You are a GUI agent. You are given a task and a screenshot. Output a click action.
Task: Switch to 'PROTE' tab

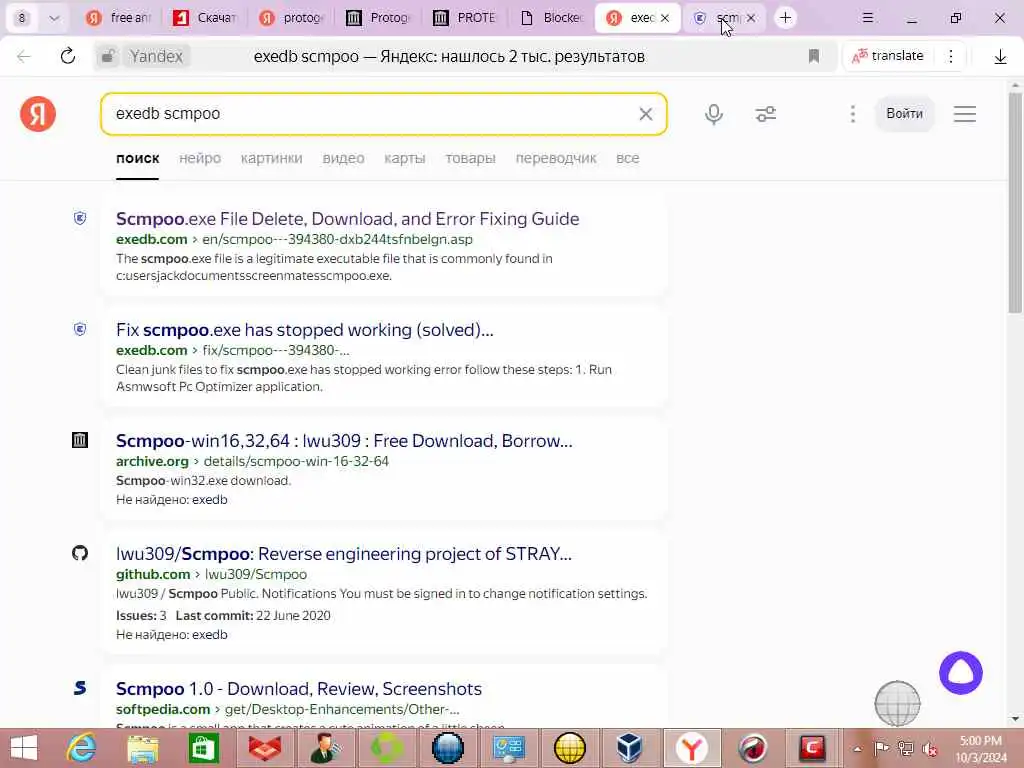(464, 18)
